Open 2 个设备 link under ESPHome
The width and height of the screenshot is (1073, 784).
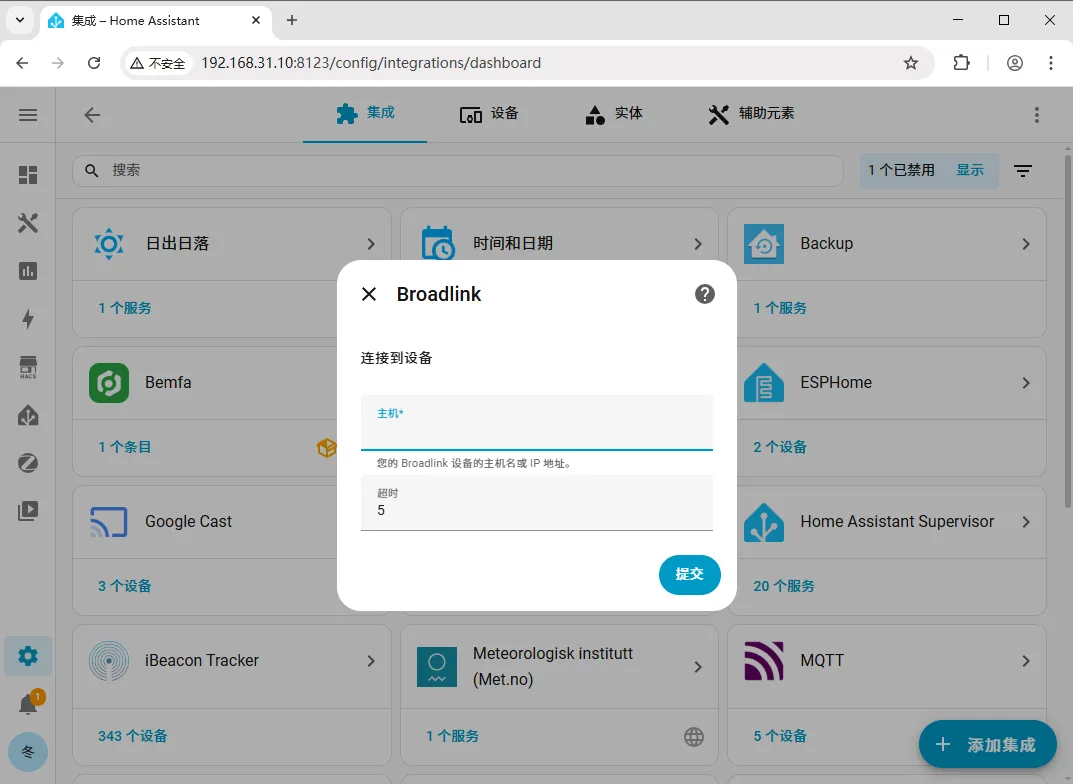click(780, 447)
